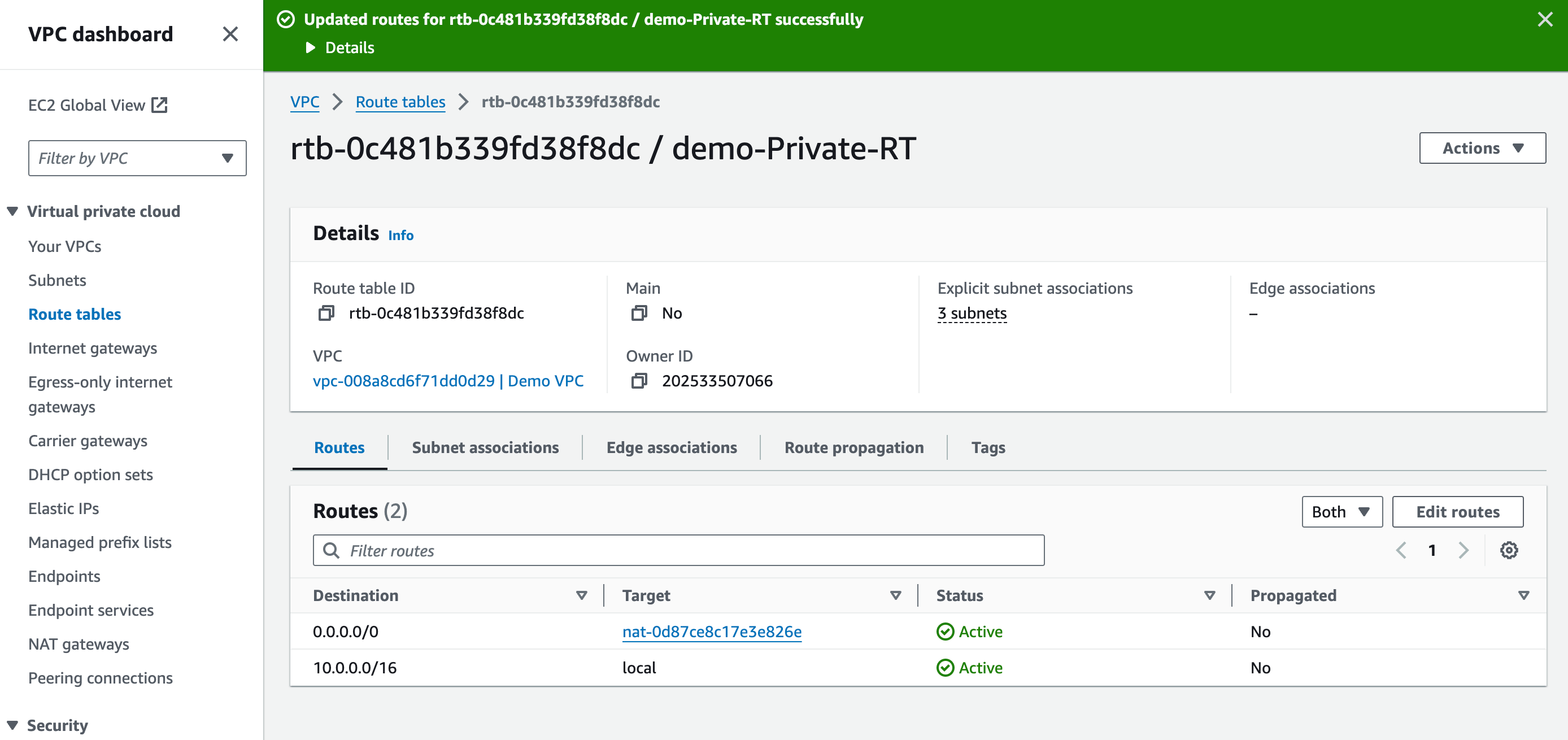Go to Elastic IPs
Viewport: 1568px width, 740px height.
click(63, 509)
